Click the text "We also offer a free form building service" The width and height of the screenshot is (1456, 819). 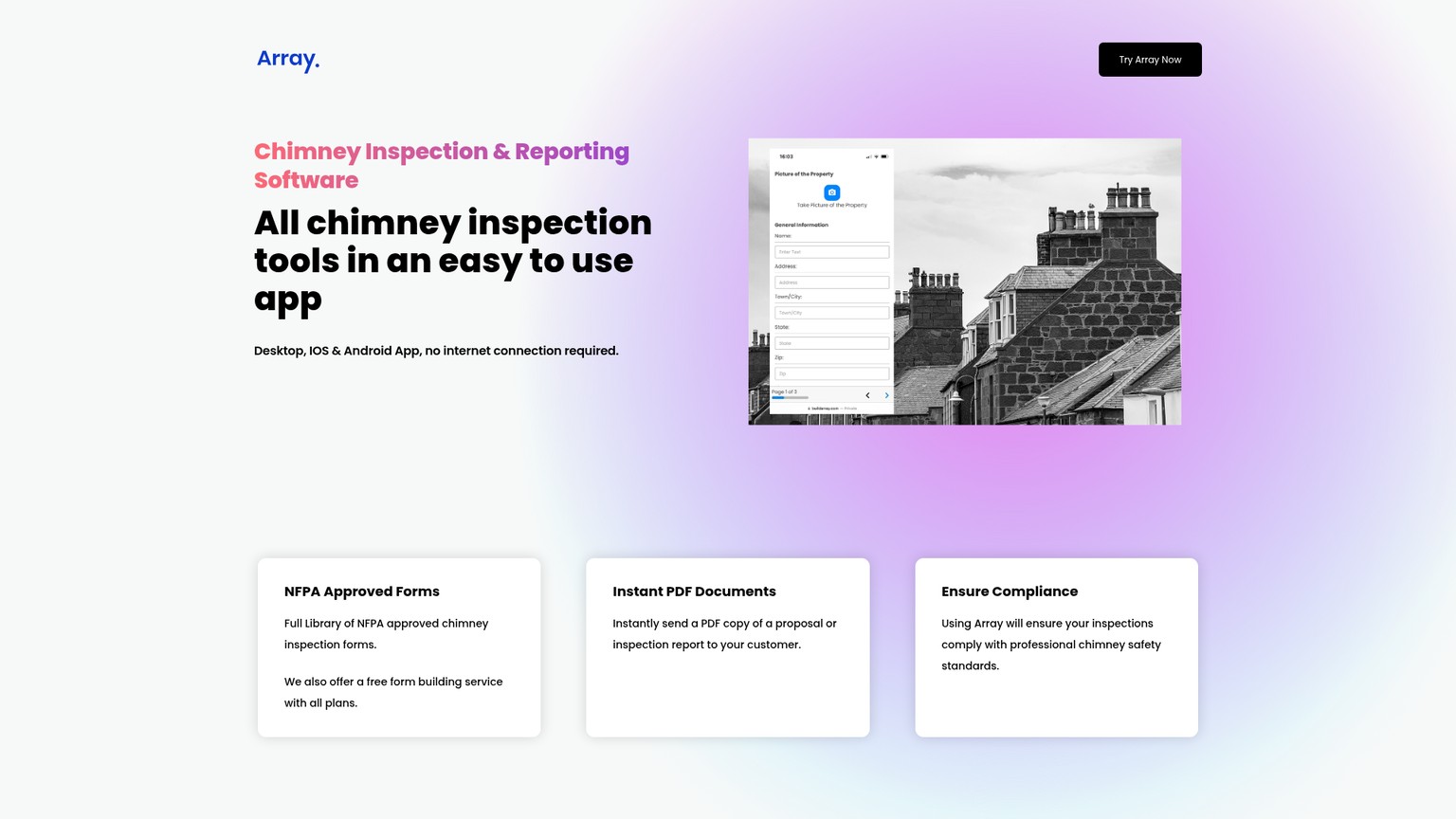(x=393, y=682)
